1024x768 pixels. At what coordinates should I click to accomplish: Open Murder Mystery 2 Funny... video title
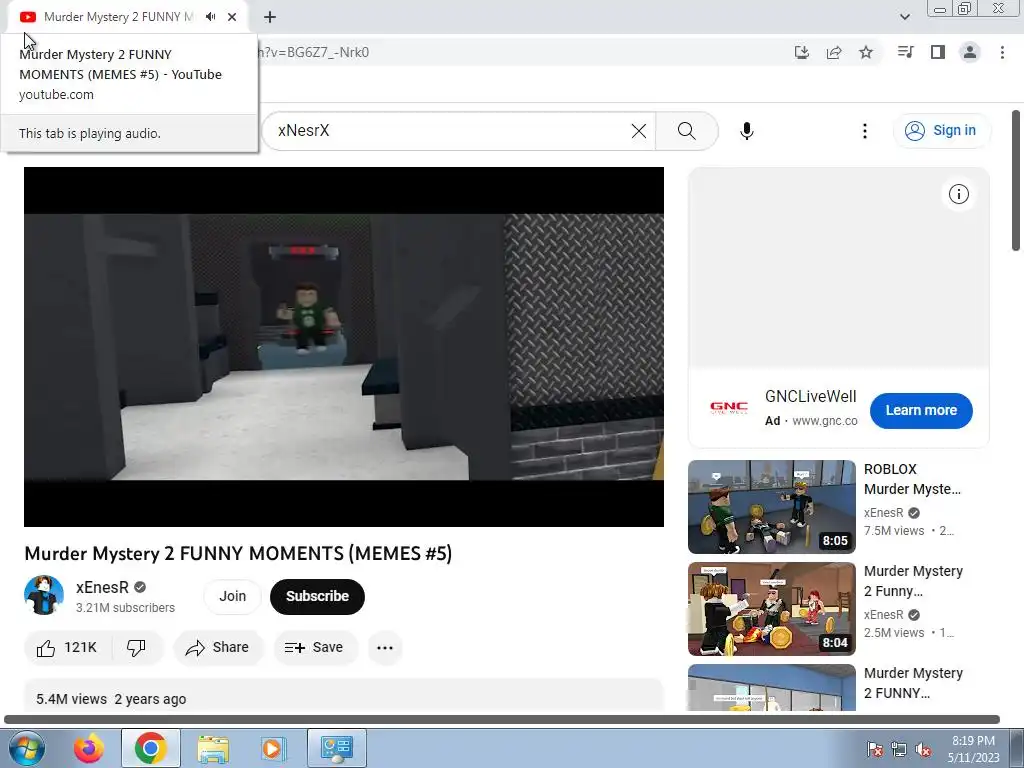(x=913, y=581)
